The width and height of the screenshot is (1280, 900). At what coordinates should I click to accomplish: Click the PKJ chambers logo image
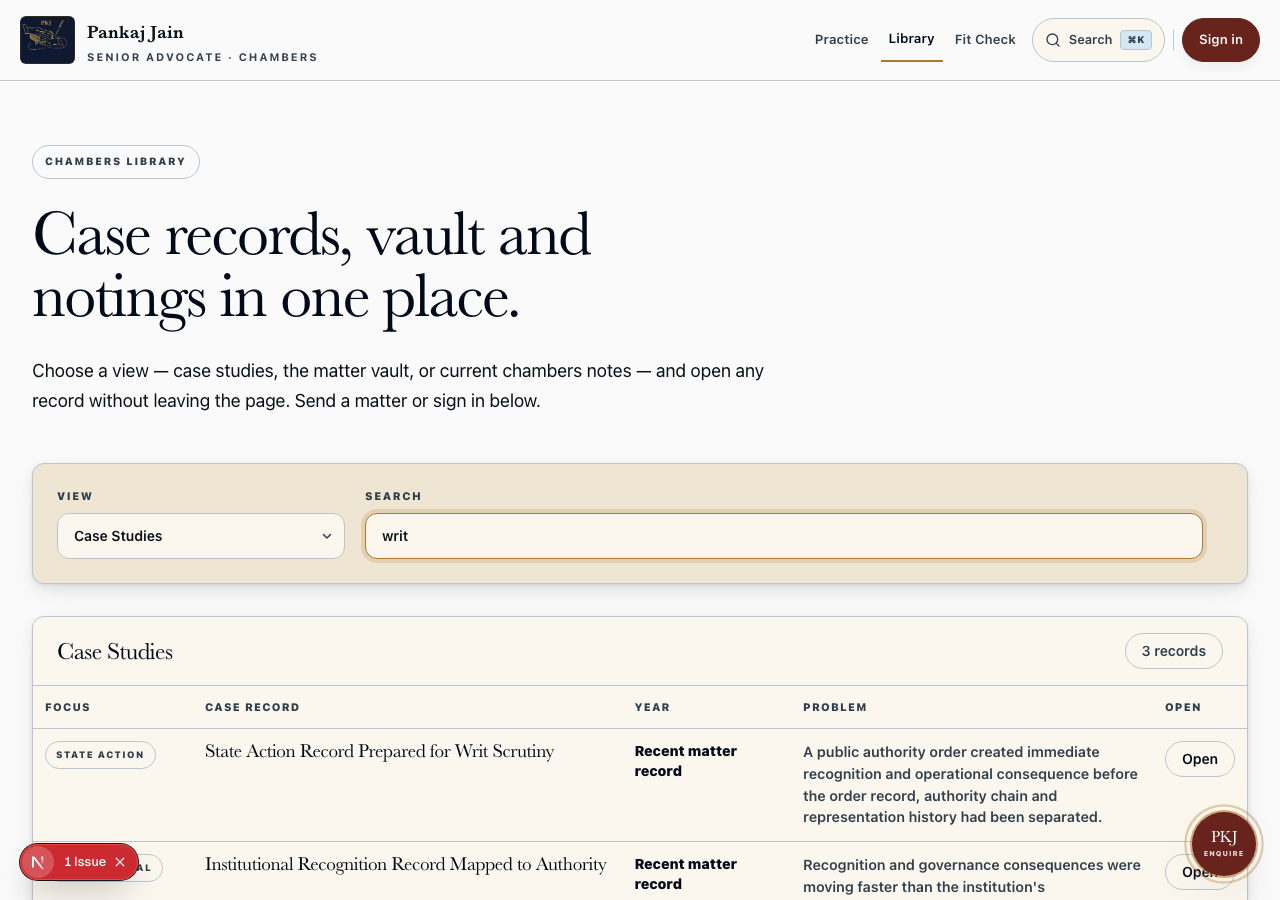47,40
